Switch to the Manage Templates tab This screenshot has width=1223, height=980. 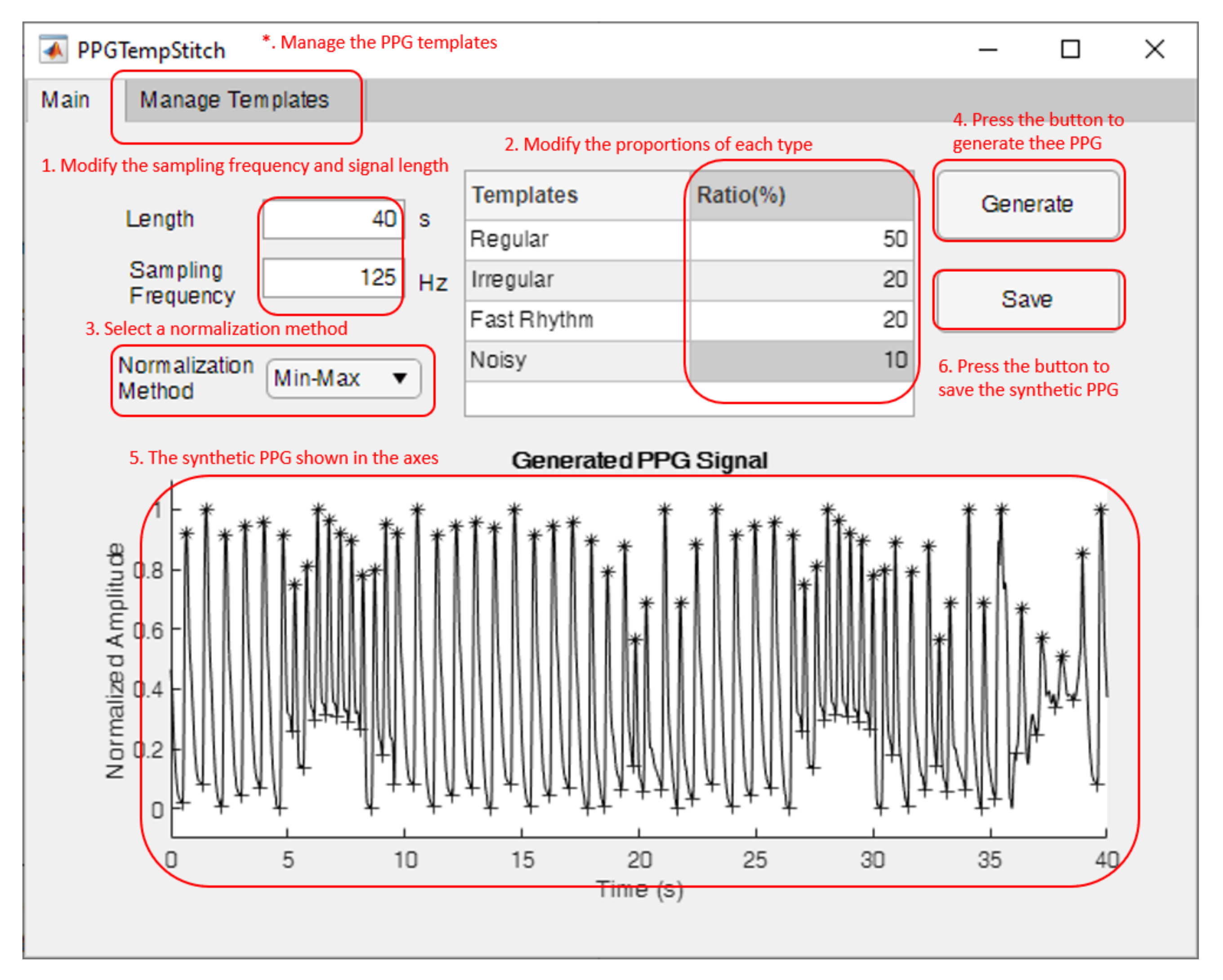tap(234, 100)
